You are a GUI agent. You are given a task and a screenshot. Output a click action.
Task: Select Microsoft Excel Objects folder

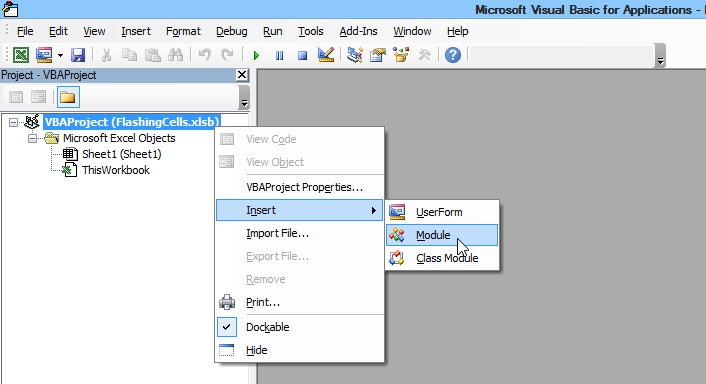point(119,138)
